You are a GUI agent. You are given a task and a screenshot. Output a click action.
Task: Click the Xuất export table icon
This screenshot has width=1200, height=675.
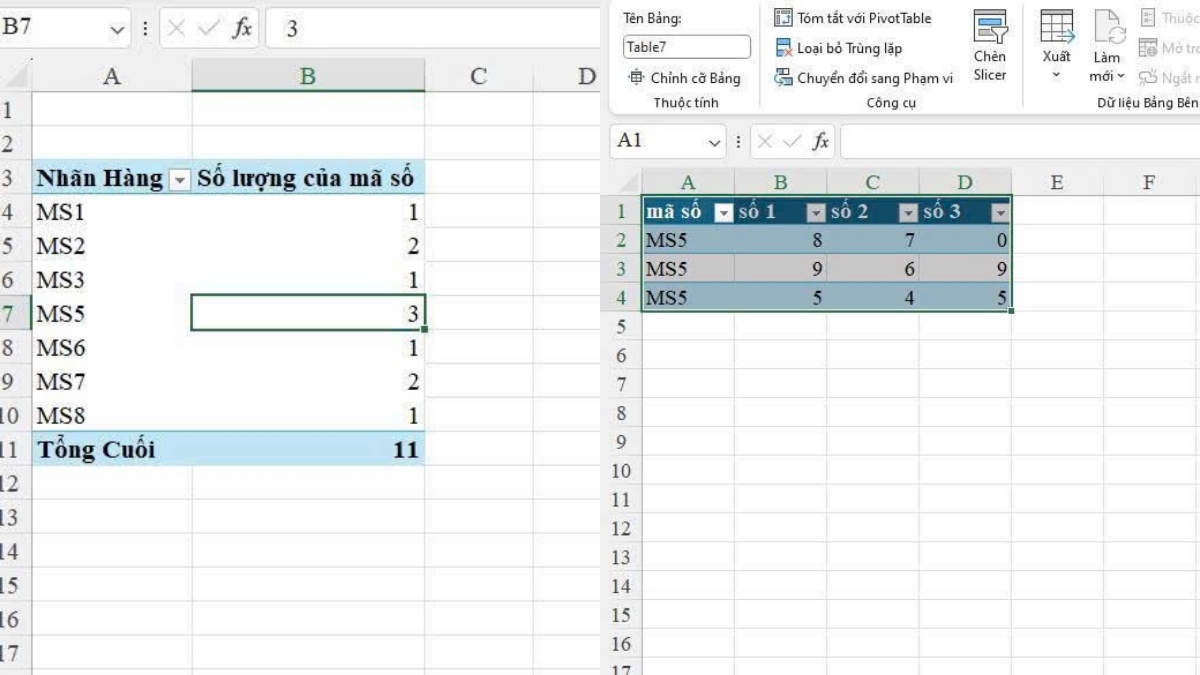click(1057, 26)
